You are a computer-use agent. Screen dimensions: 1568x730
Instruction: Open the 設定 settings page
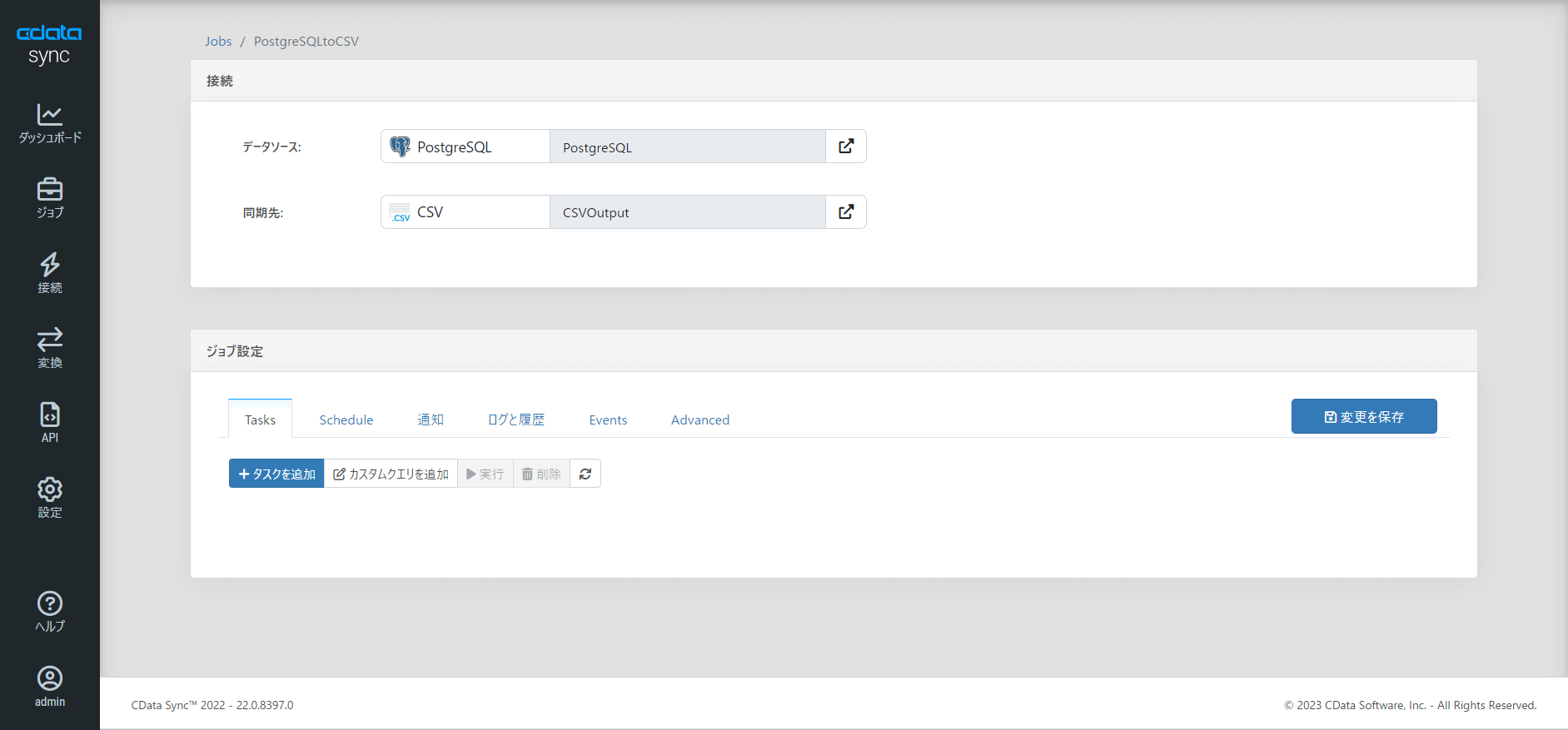tap(50, 498)
